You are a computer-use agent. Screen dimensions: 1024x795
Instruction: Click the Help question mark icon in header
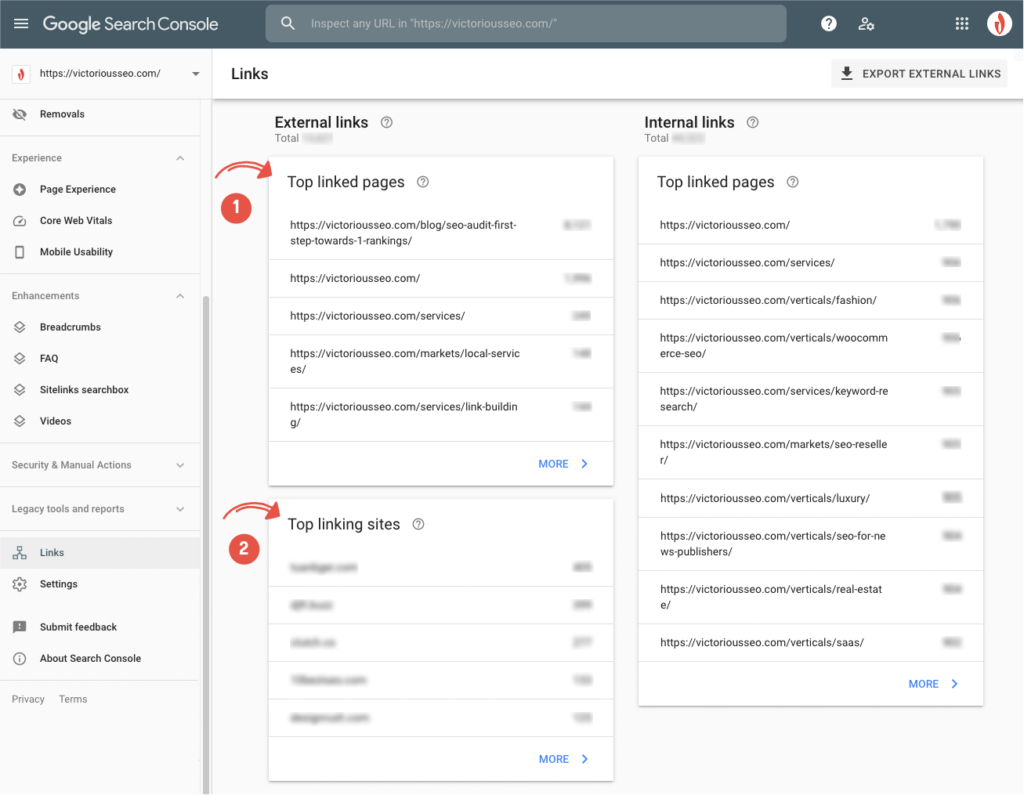click(x=828, y=24)
